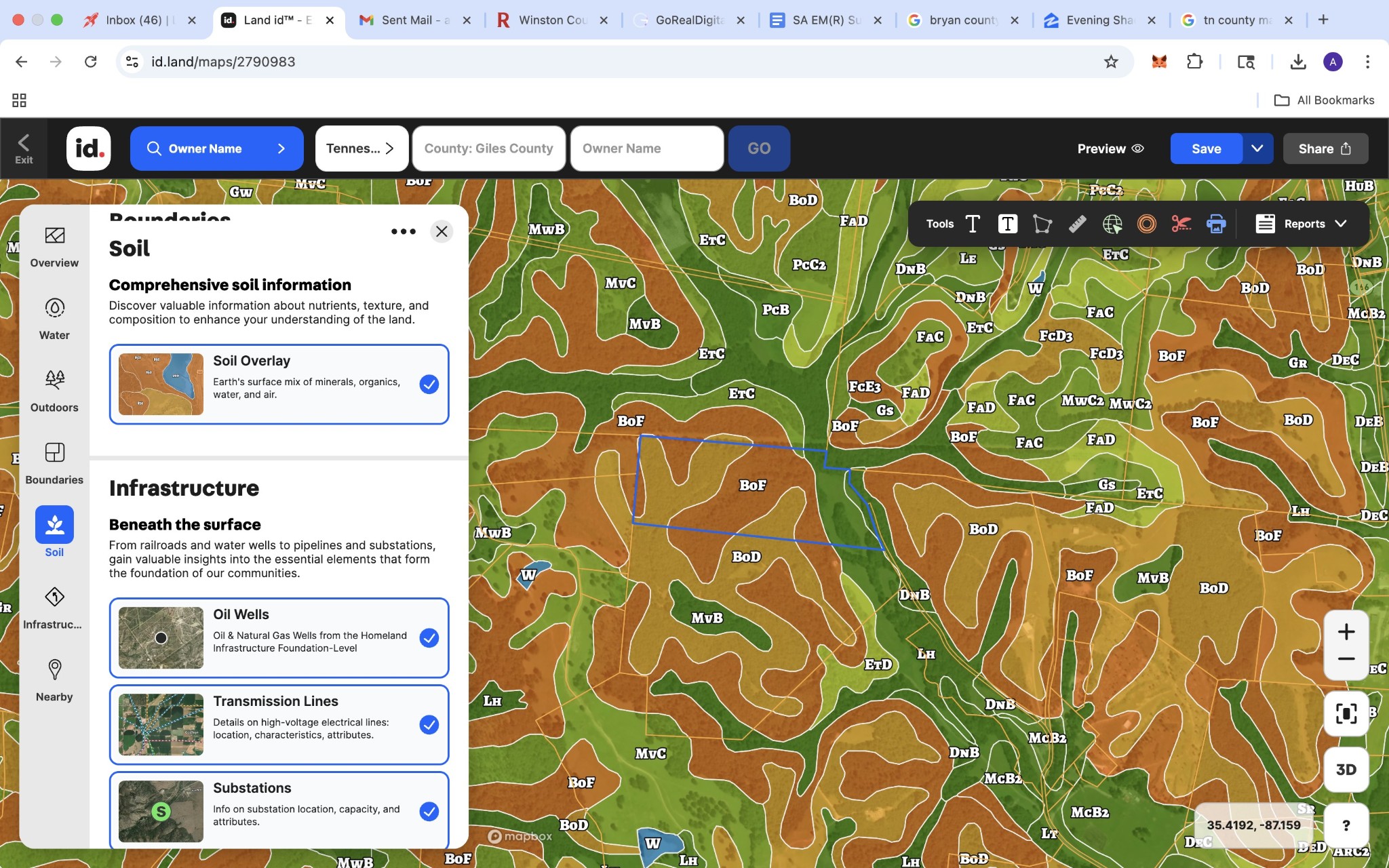
Task: Click the recenter map focus icon
Action: (x=1346, y=713)
